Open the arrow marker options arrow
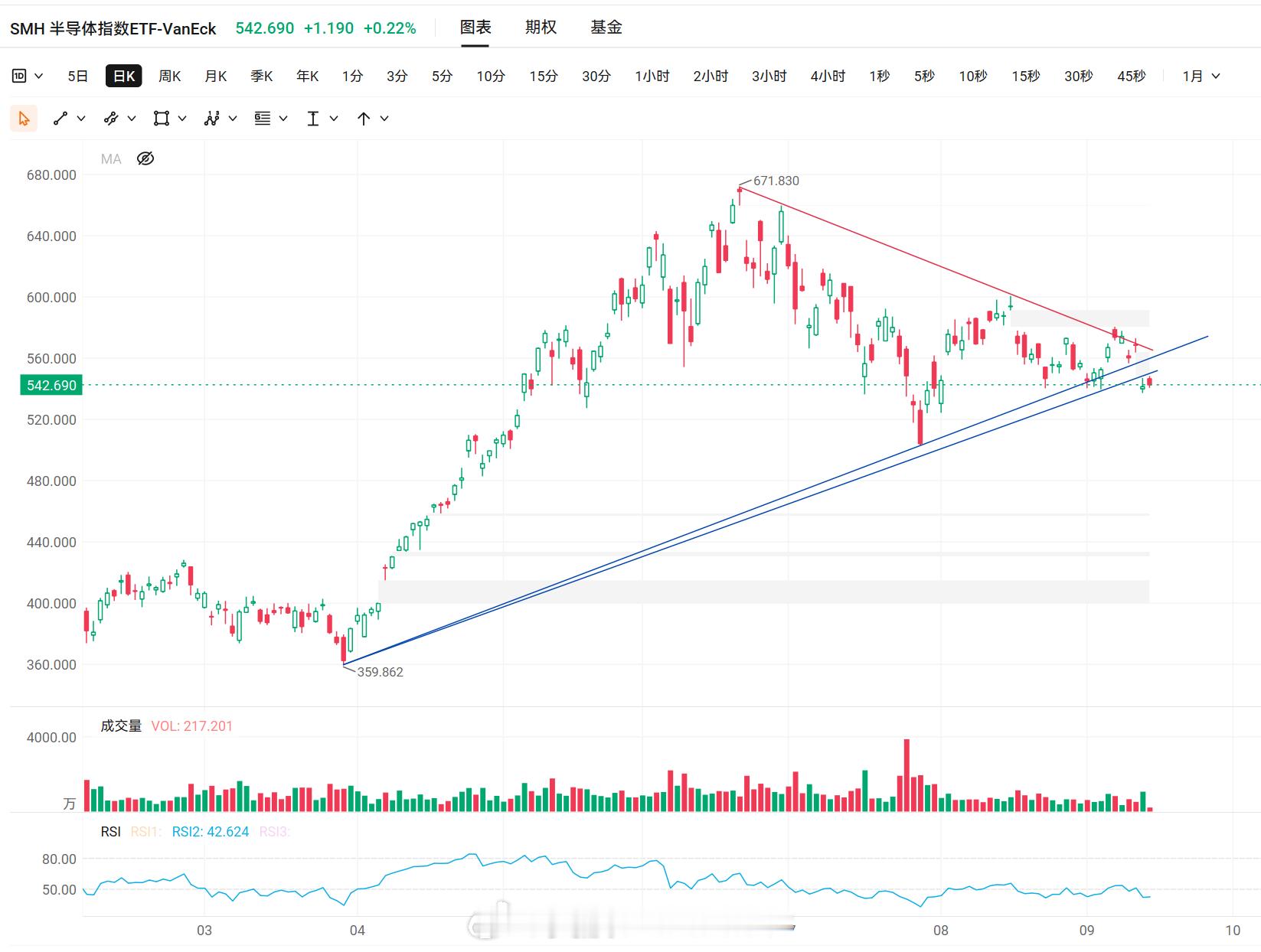Image resolution: width=1261 pixels, height=952 pixels. pos(384,119)
